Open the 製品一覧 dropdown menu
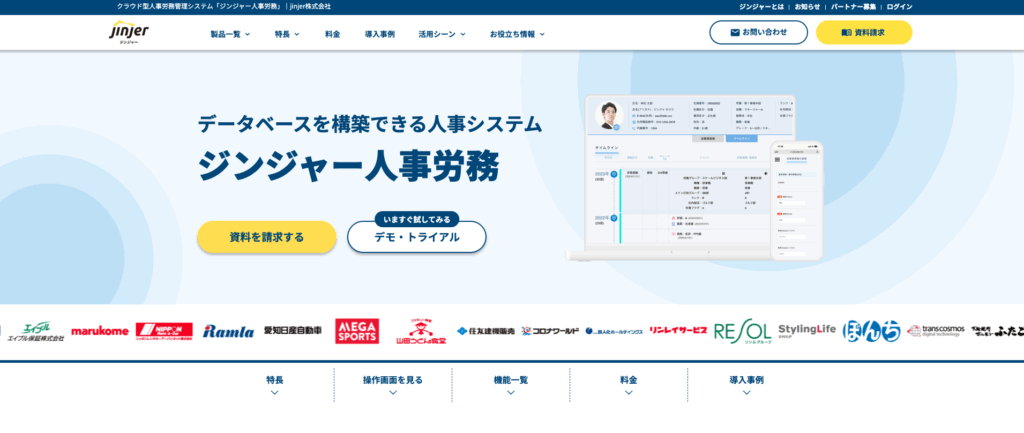 pos(230,34)
